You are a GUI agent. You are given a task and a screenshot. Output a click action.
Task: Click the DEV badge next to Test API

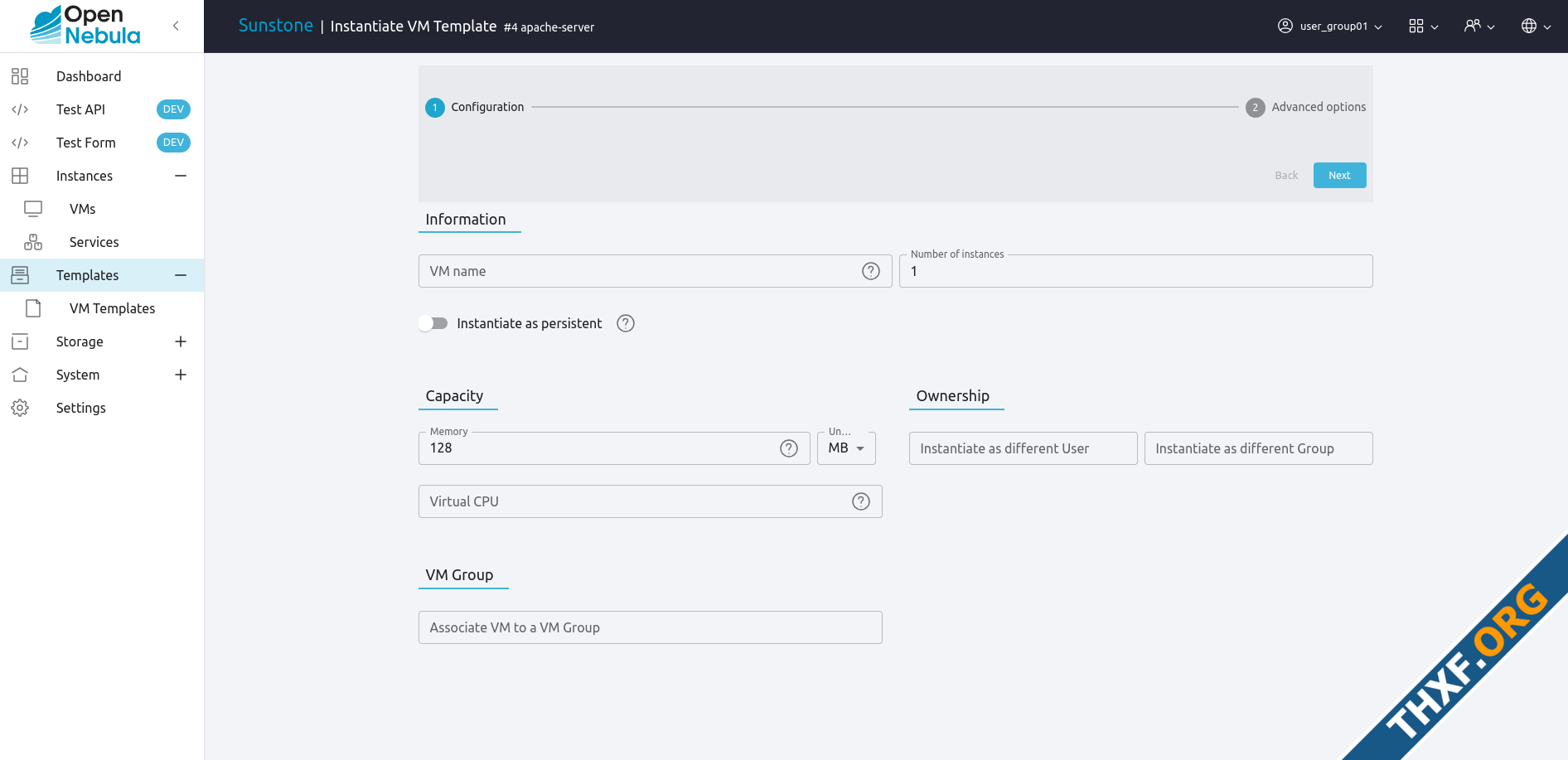tap(173, 109)
